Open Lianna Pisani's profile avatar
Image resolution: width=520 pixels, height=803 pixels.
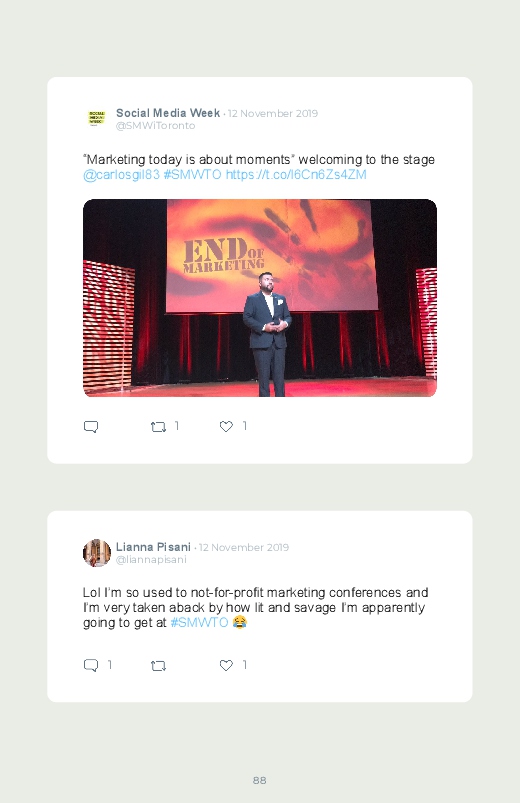(x=97, y=553)
